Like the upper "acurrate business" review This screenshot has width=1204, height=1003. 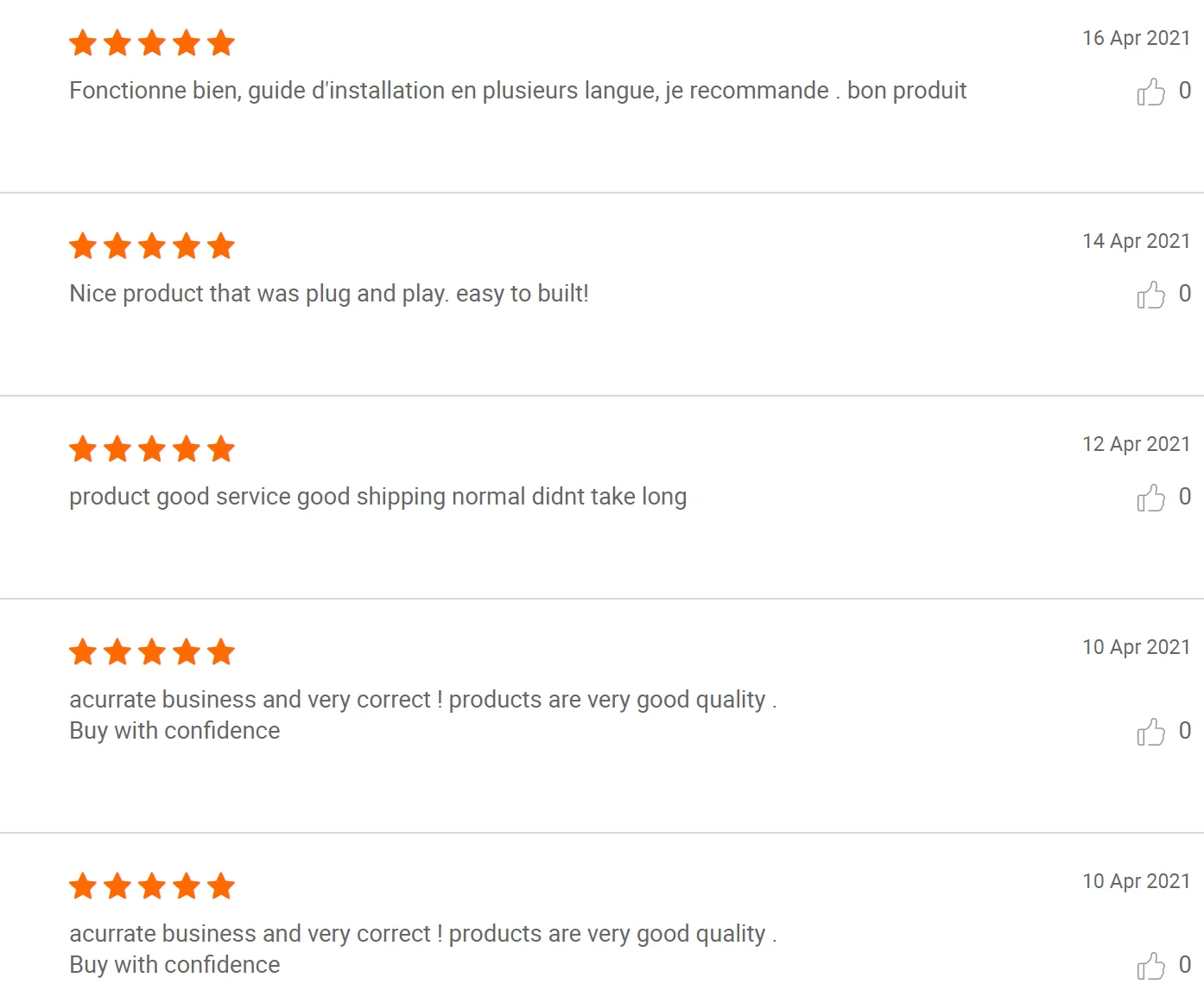[x=1150, y=732]
